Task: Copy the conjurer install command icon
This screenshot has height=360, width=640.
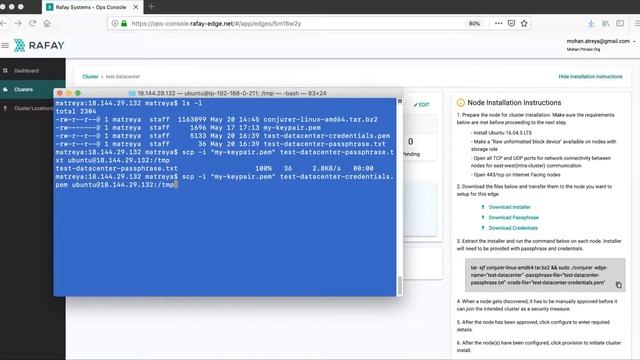Action: [618, 285]
